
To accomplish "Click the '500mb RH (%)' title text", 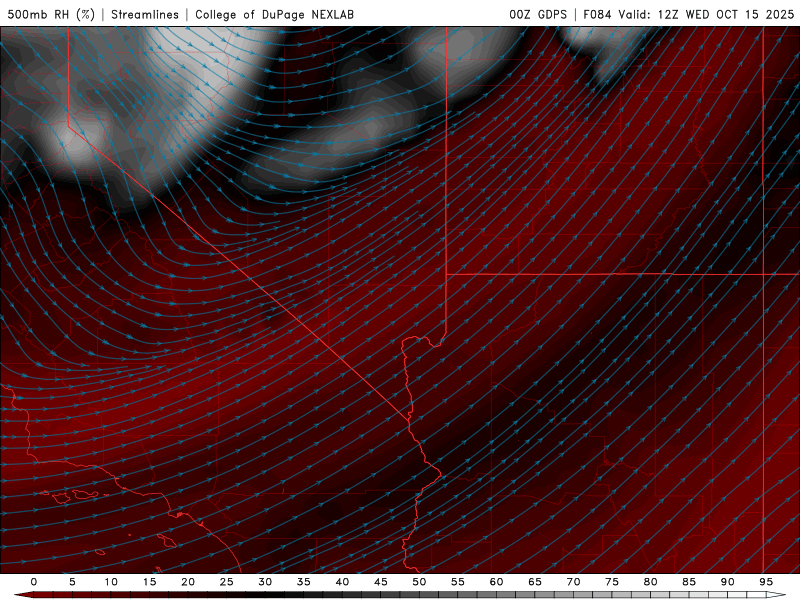I will click(51, 14).
